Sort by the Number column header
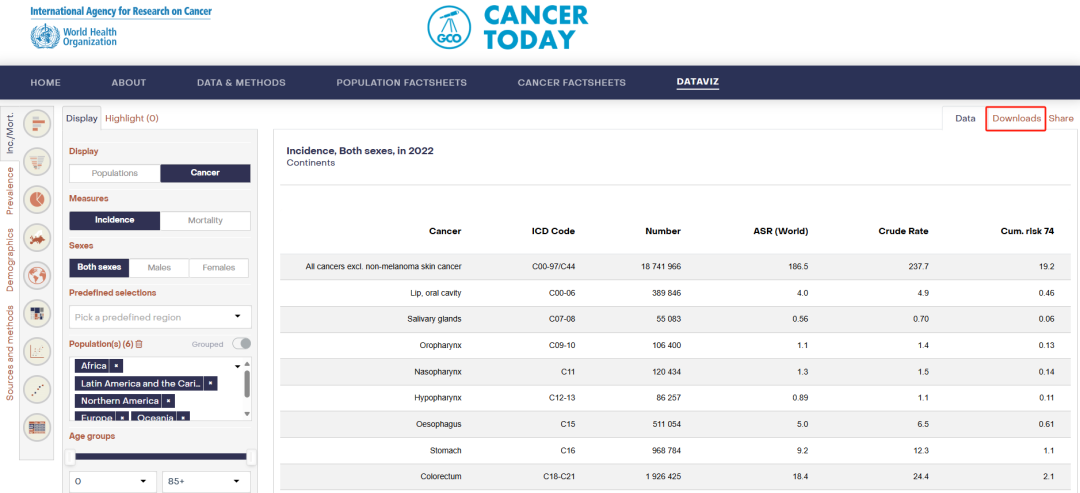 click(x=663, y=231)
